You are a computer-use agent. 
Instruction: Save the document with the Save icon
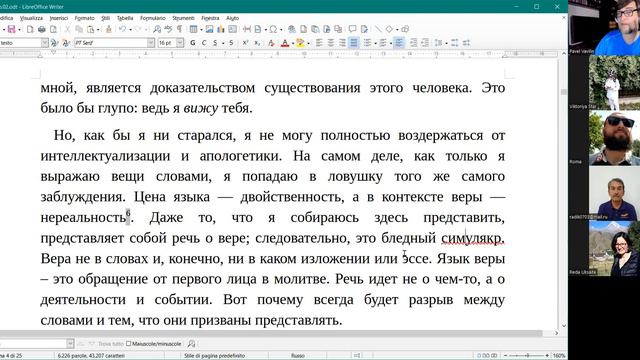click(11, 29)
